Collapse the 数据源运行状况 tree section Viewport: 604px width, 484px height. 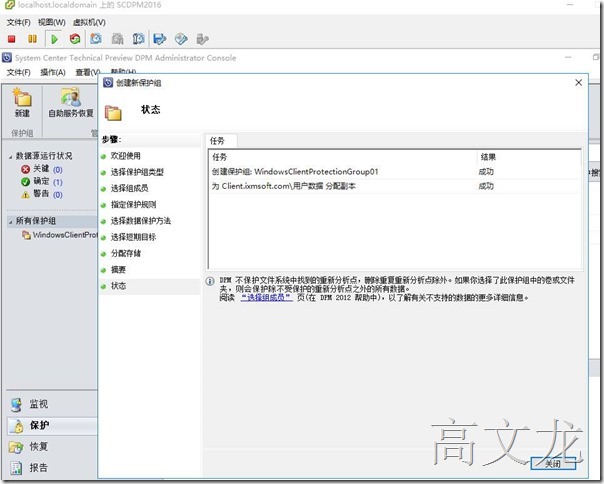10,156
